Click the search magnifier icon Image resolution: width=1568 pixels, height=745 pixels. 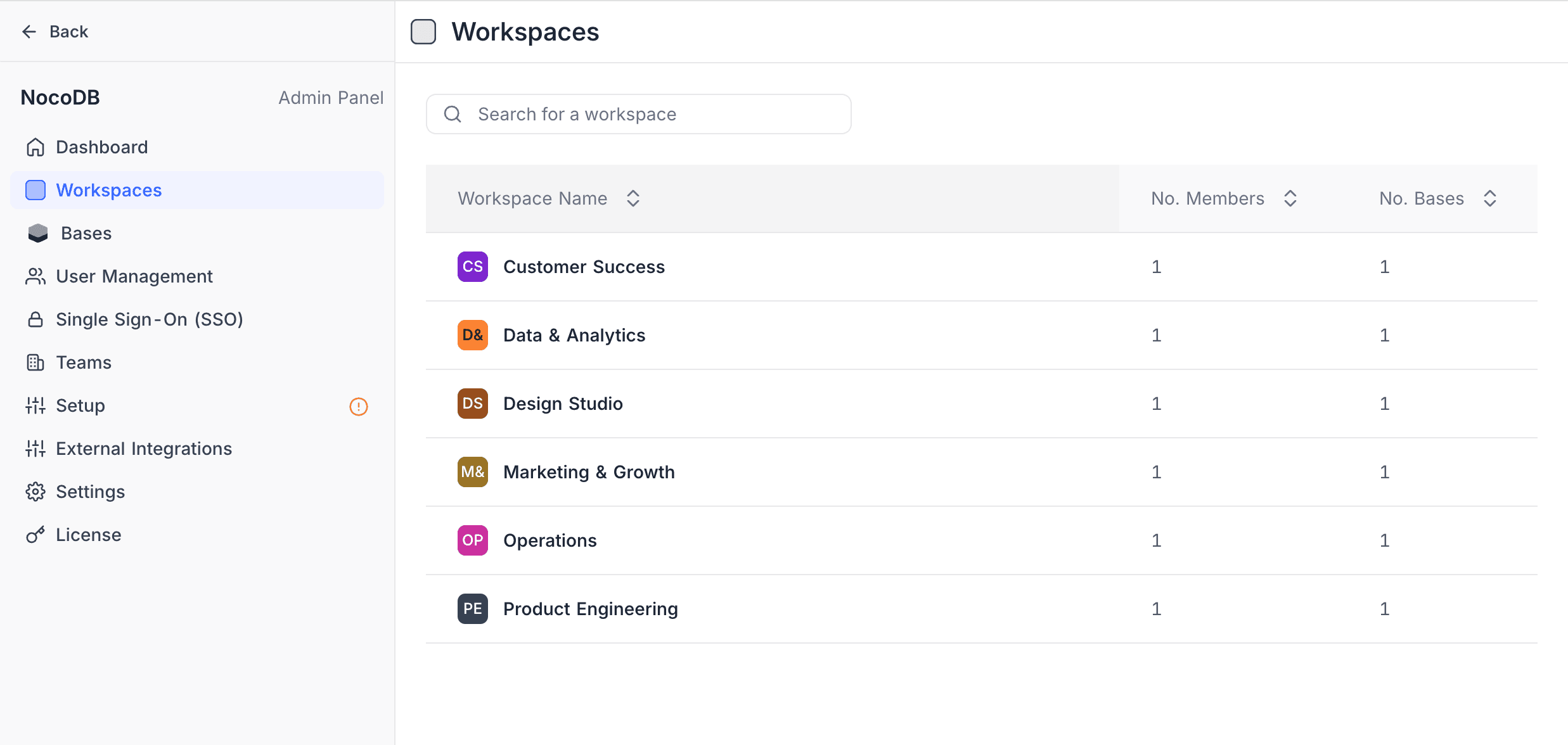click(x=453, y=114)
